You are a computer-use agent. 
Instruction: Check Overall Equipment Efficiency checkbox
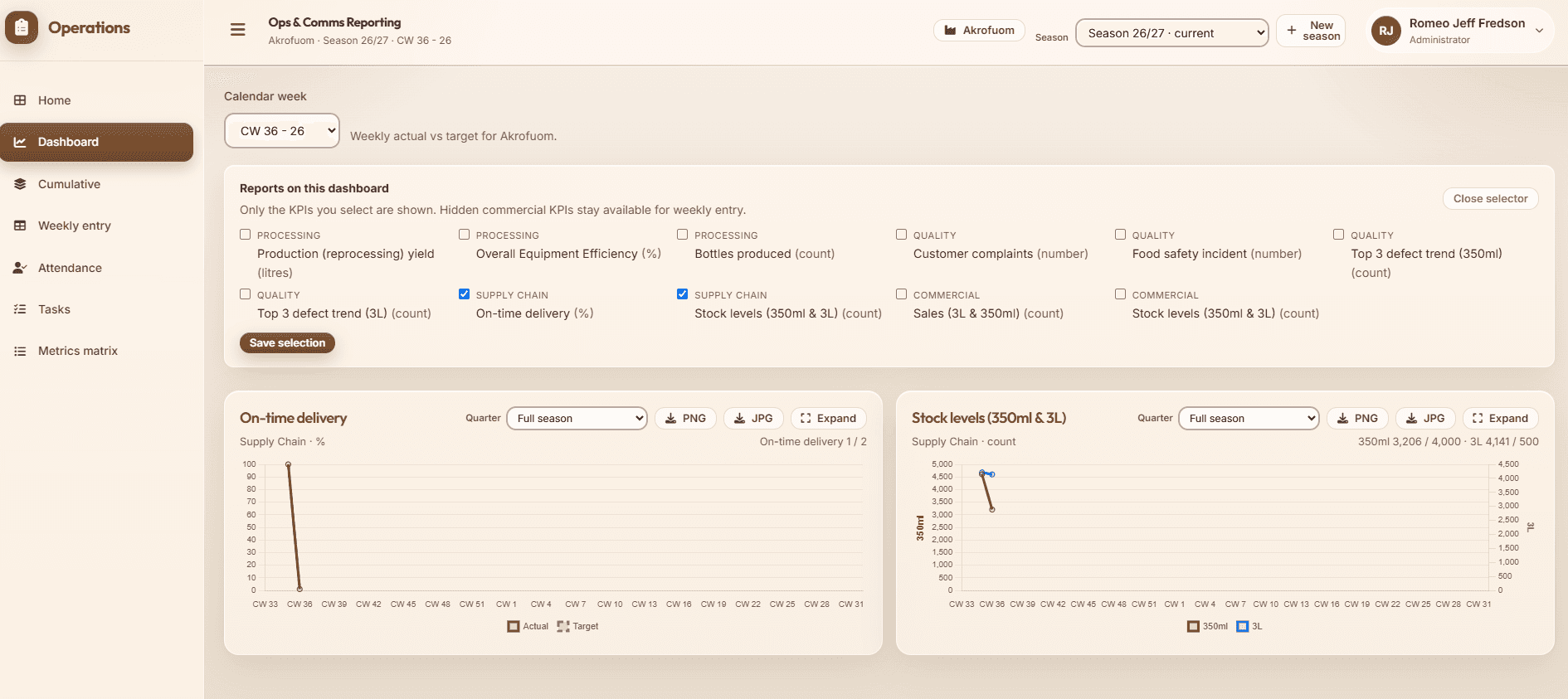[x=465, y=235]
